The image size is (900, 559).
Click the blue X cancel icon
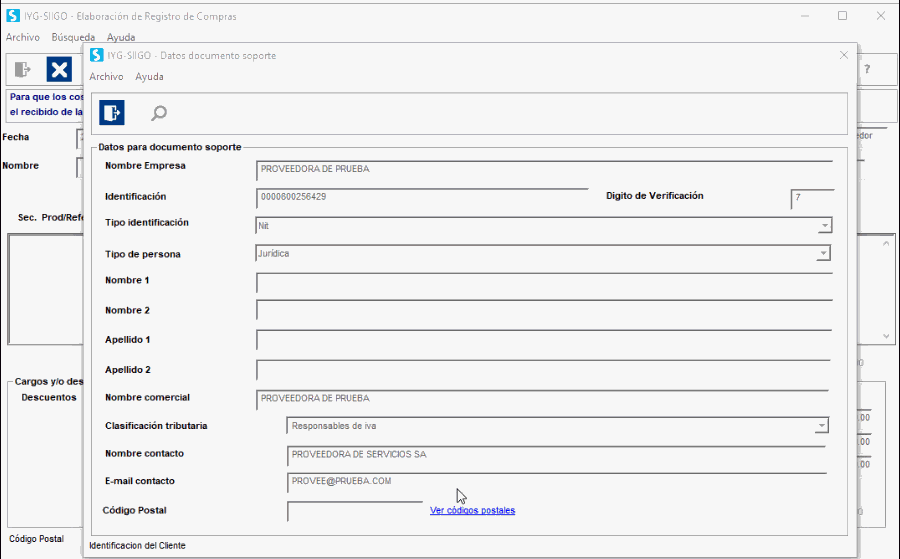coord(60,69)
